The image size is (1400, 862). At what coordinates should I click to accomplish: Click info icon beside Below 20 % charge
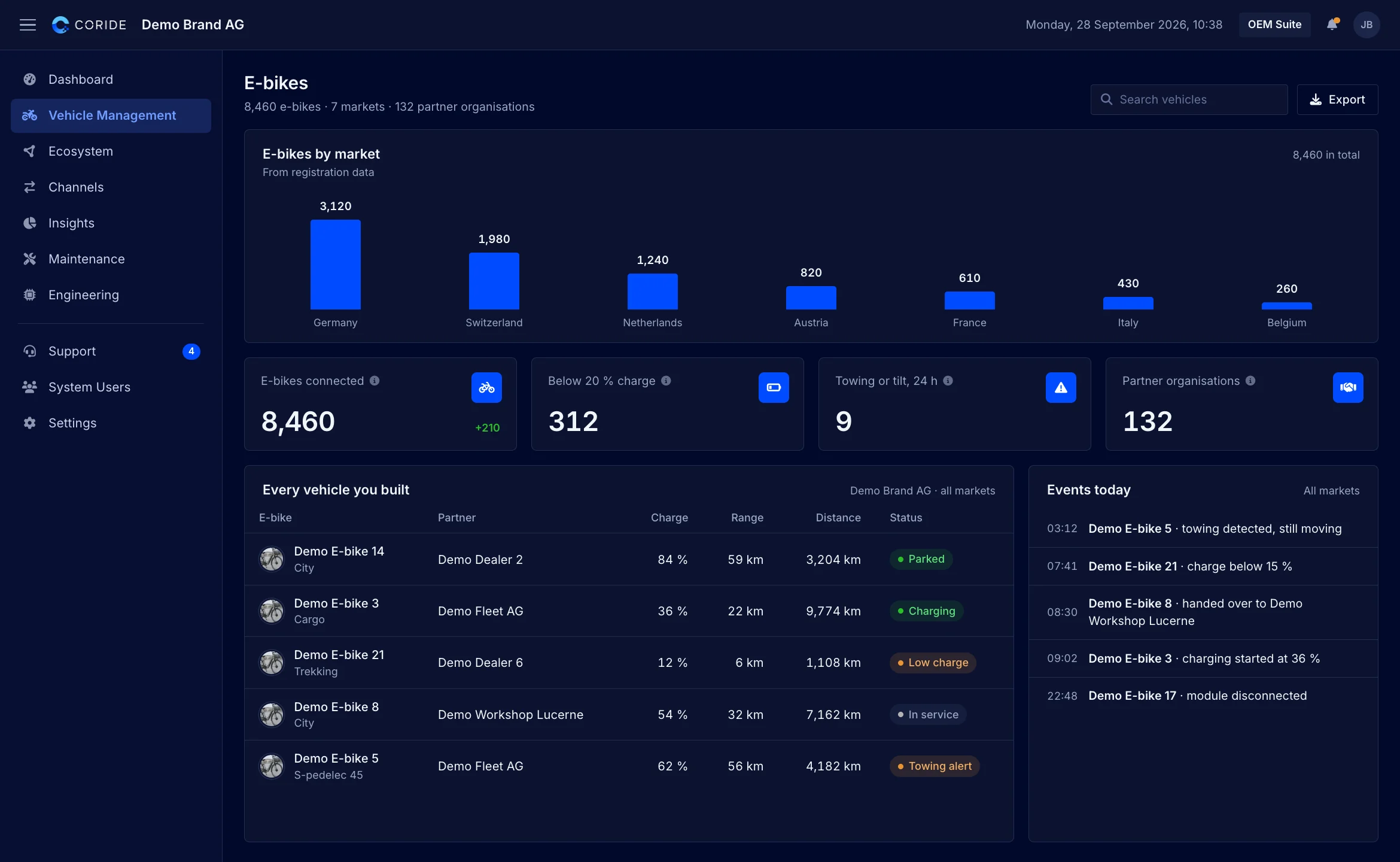[666, 381]
